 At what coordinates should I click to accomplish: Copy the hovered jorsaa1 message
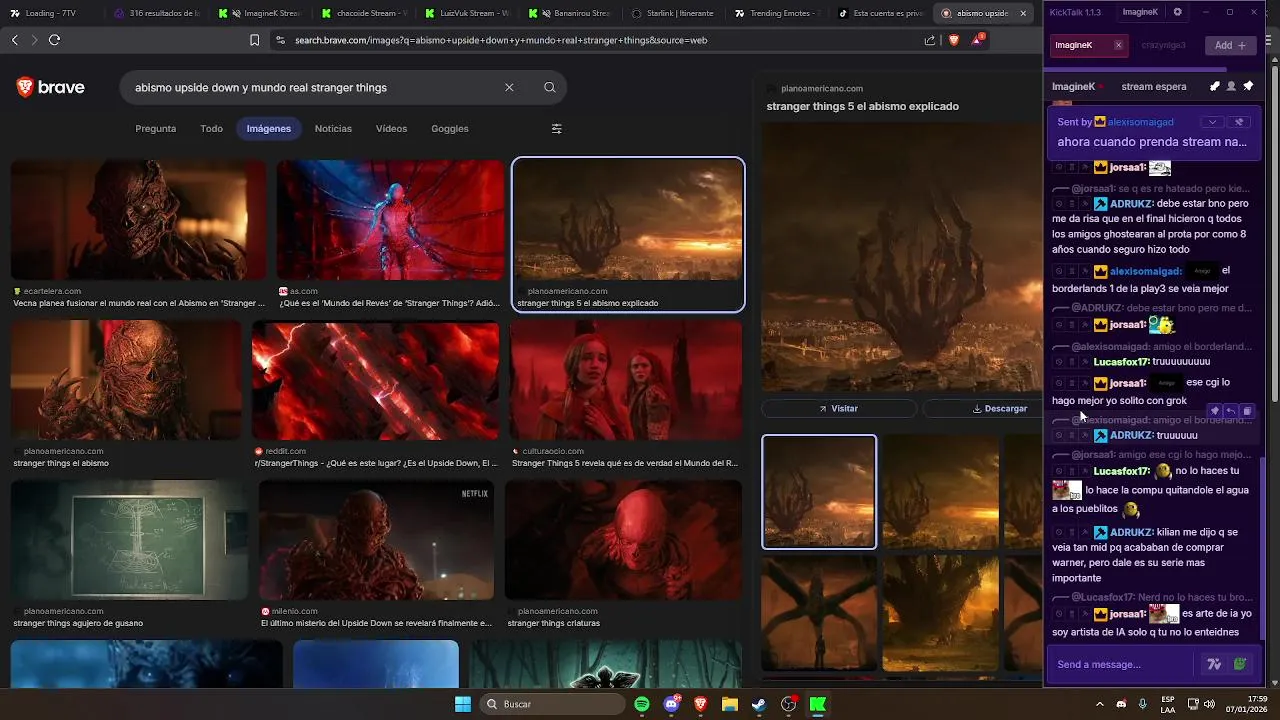pyautogui.click(x=1247, y=411)
